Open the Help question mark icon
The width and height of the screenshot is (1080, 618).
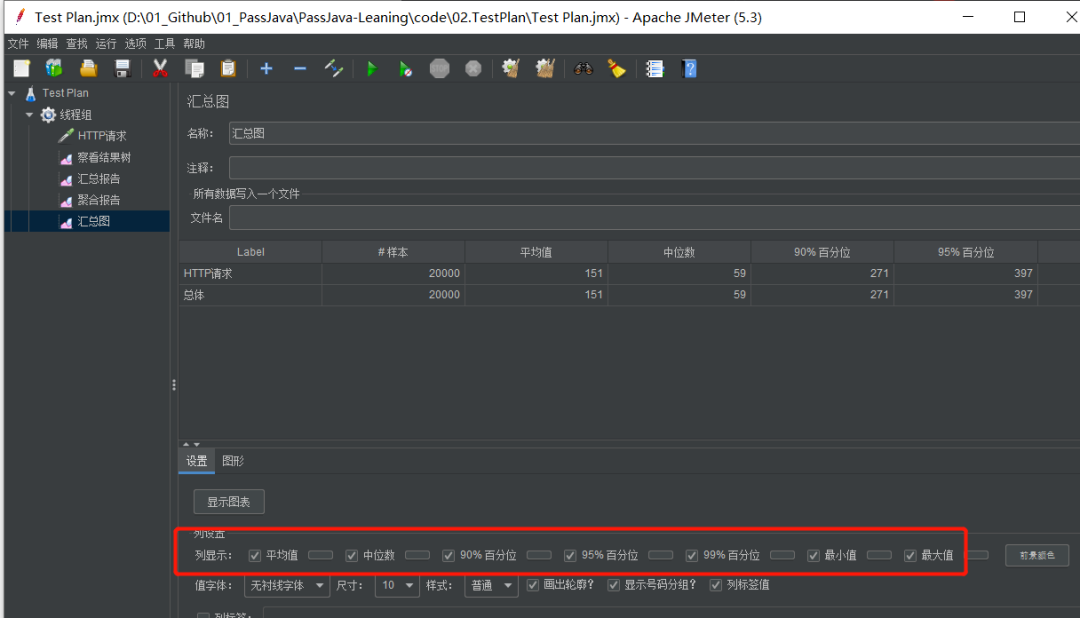[689, 69]
